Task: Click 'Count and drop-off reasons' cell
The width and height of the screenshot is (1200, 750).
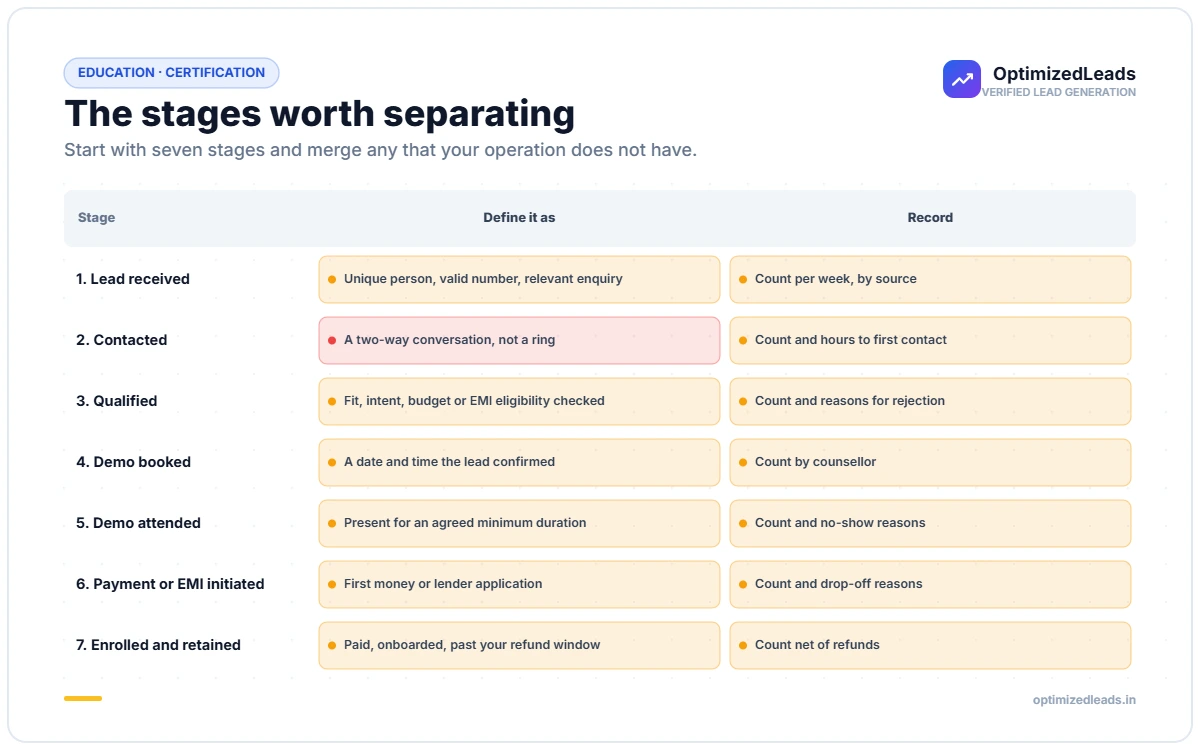Action: [x=930, y=584]
